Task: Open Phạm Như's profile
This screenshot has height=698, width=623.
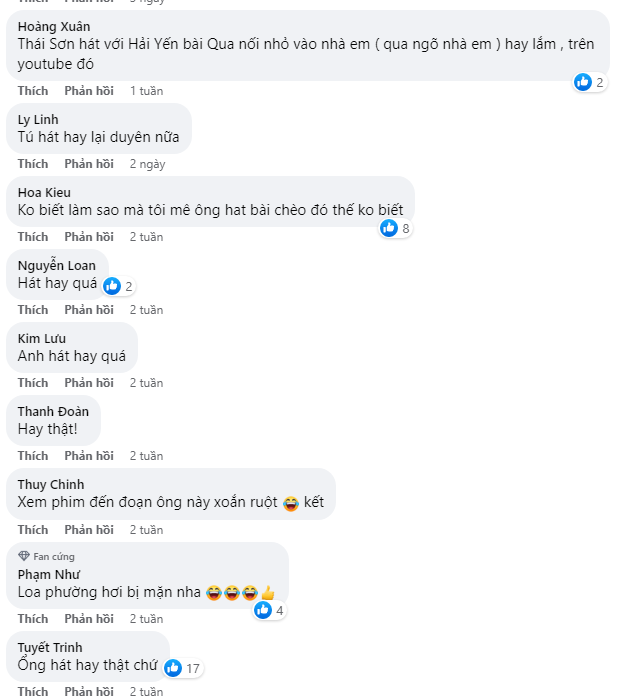Action: coord(49,574)
